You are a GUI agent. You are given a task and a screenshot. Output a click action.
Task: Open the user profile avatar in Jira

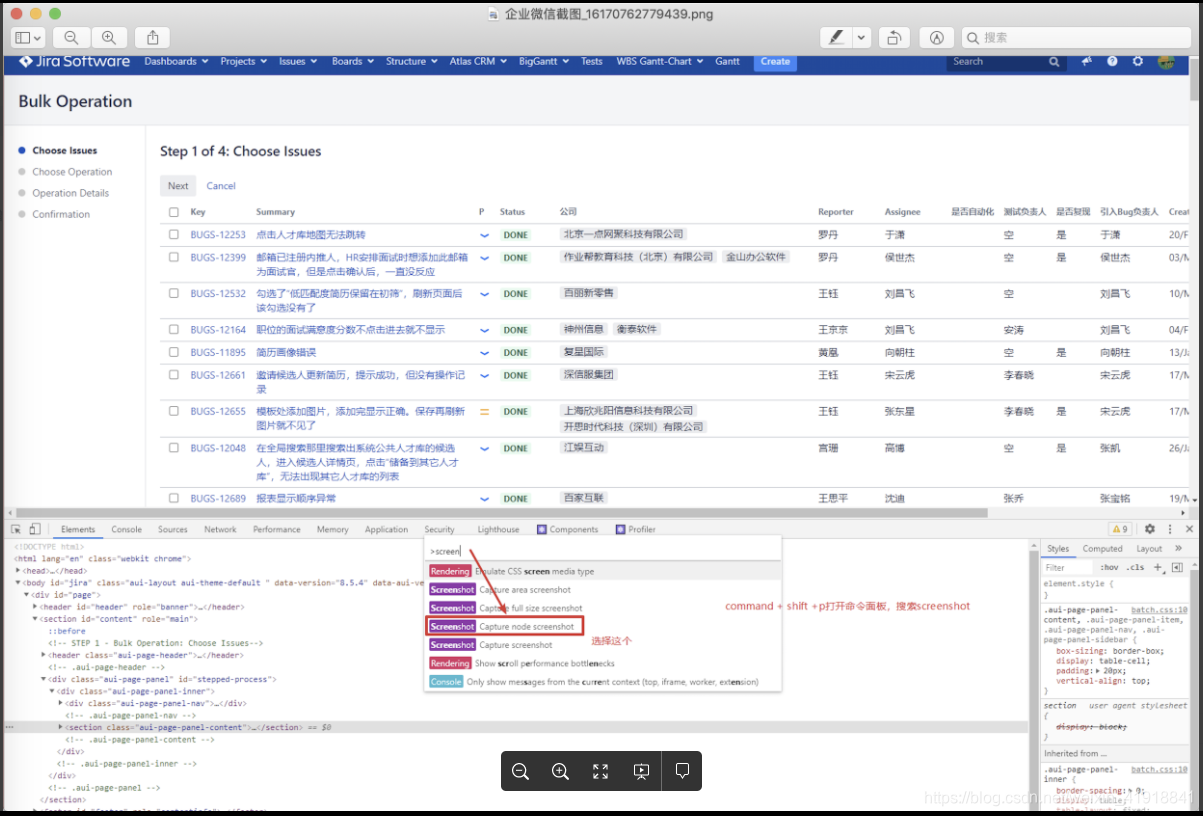(1166, 61)
